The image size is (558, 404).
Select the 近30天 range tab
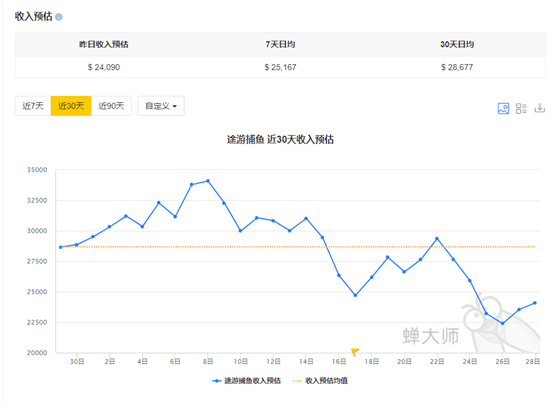(71, 106)
